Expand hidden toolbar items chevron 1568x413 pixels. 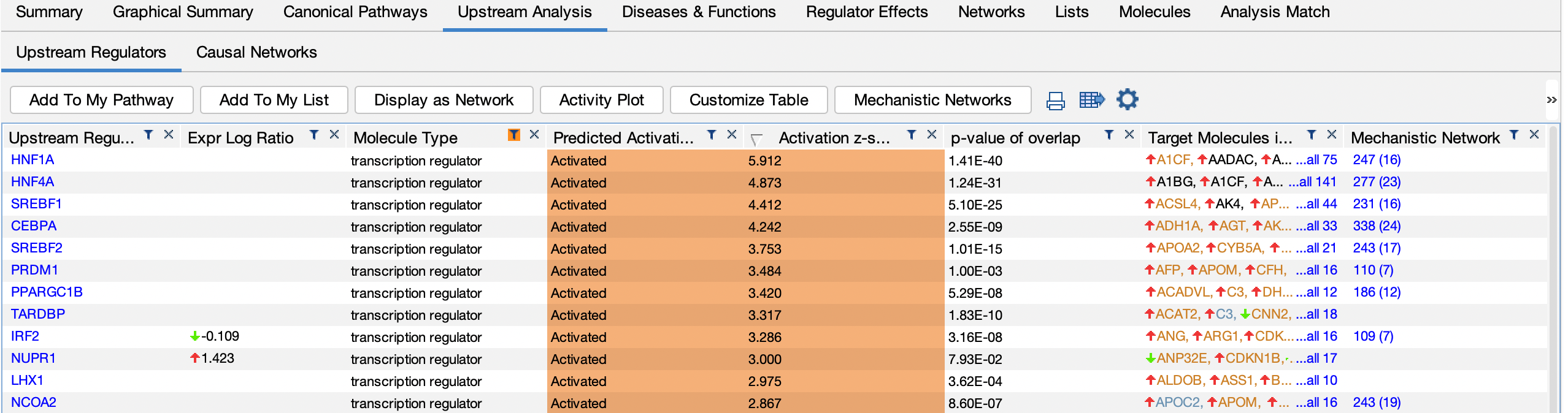point(1551,100)
